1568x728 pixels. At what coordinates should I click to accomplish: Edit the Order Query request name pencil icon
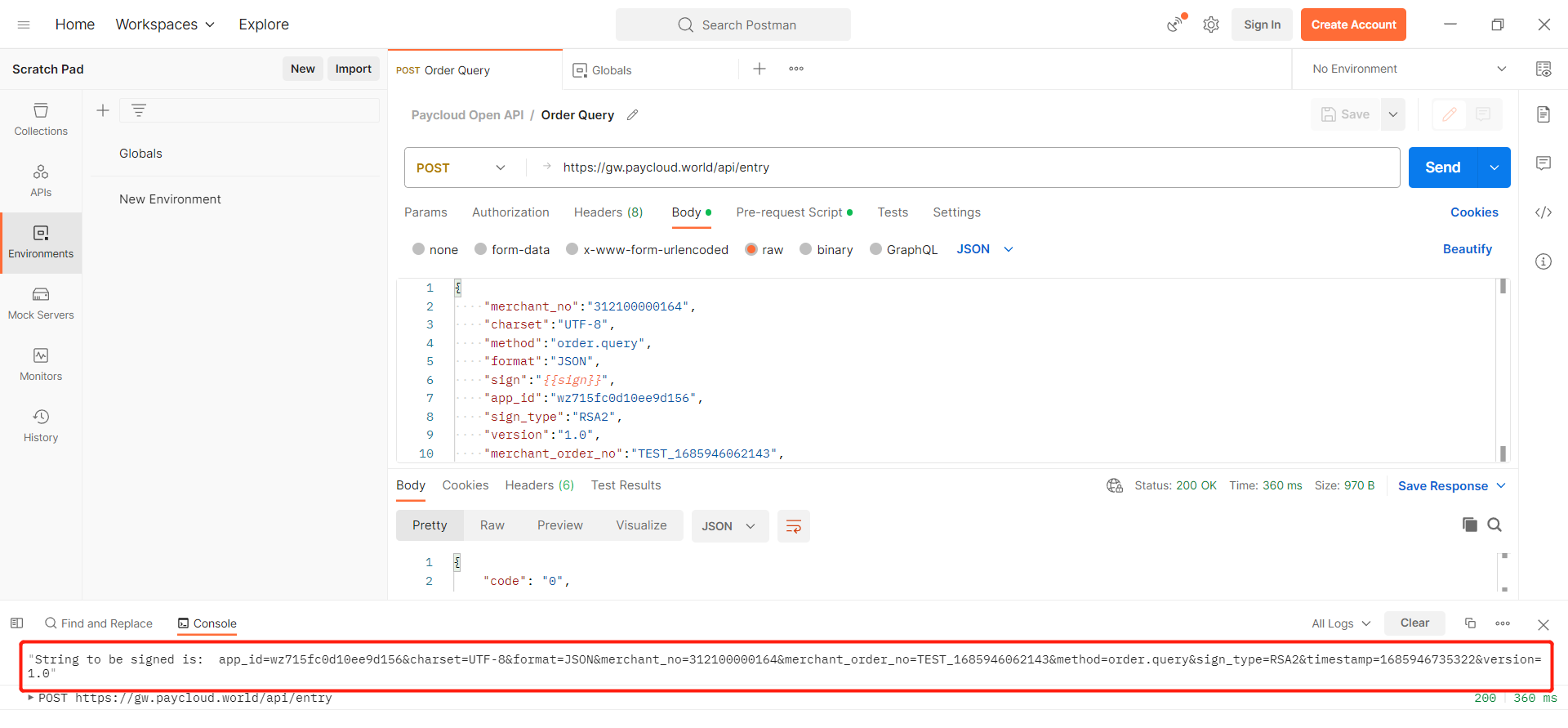(x=632, y=115)
